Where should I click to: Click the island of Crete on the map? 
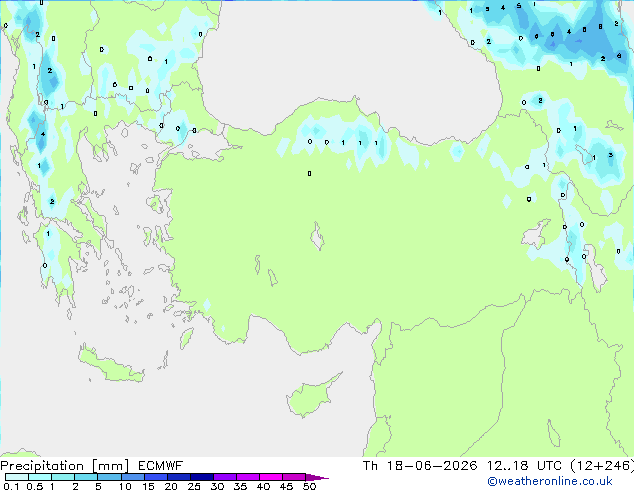click(x=109, y=365)
